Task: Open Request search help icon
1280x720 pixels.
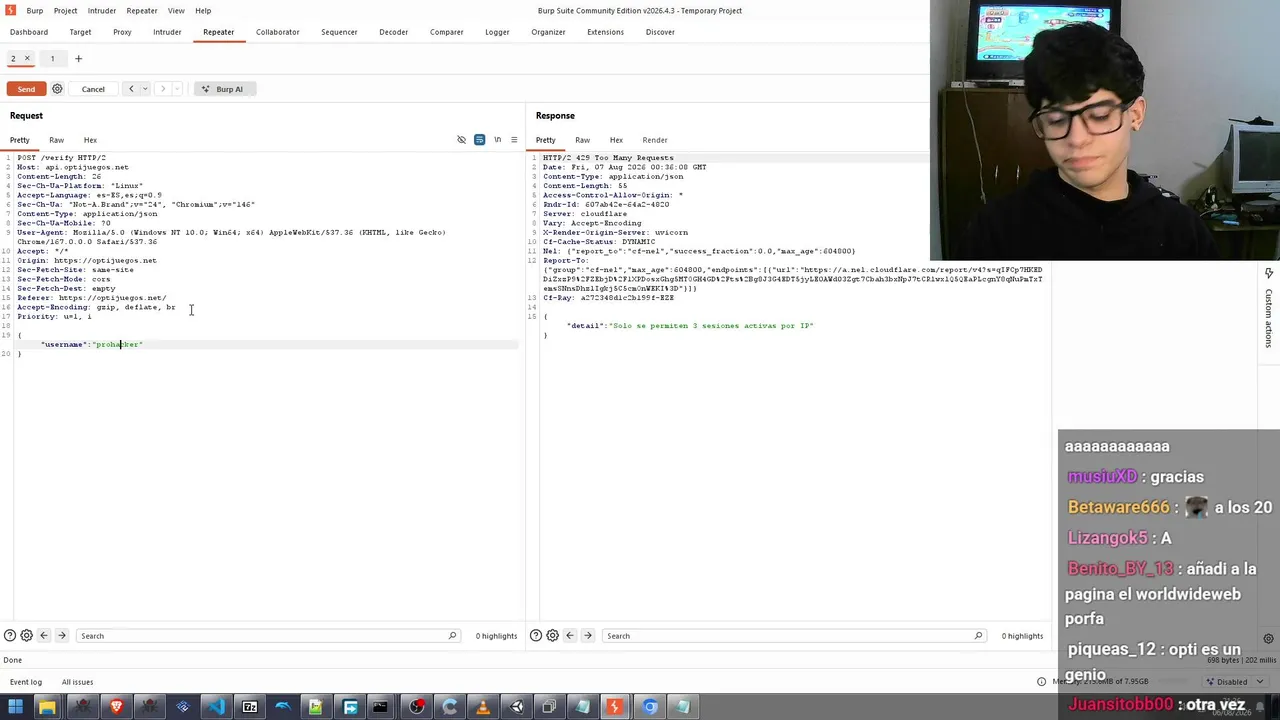Action: tap(10, 636)
